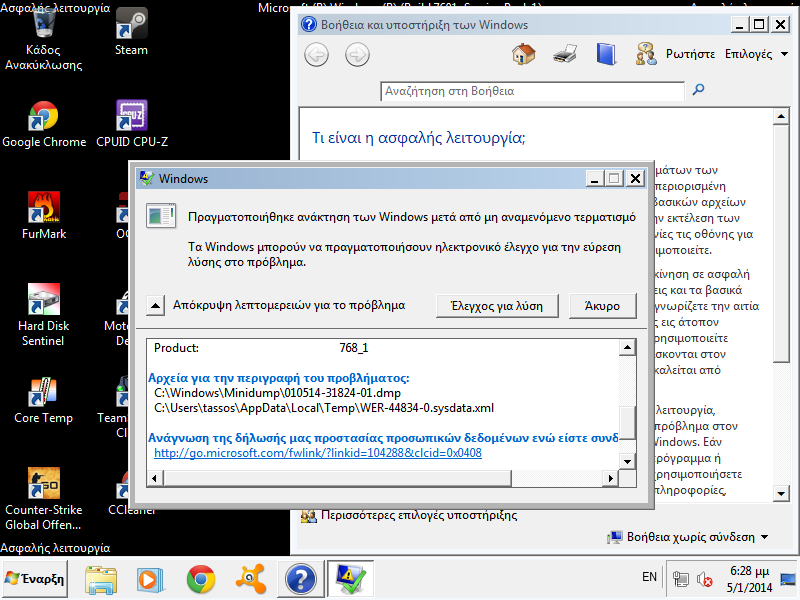The width and height of the screenshot is (800, 600).
Task: Click the search magnifier in Help window
Action: click(698, 90)
